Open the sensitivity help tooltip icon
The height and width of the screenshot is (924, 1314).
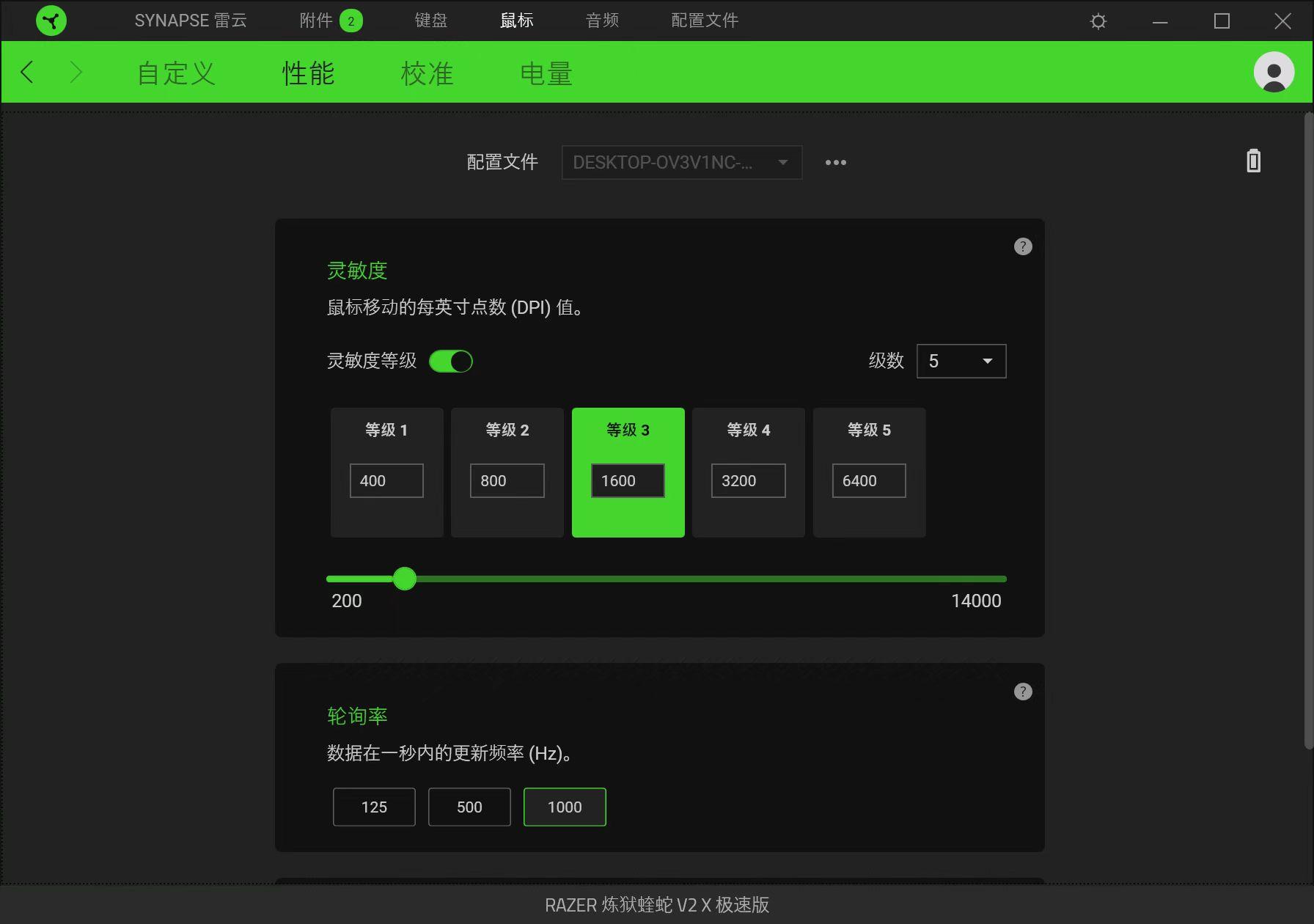1022,246
